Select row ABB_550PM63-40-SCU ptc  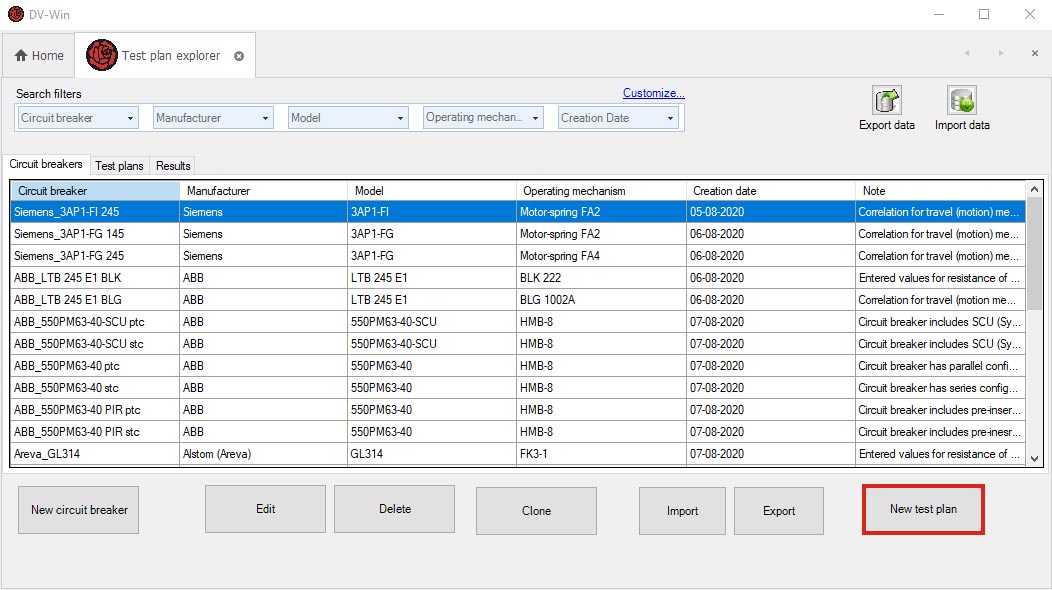pos(518,322)
